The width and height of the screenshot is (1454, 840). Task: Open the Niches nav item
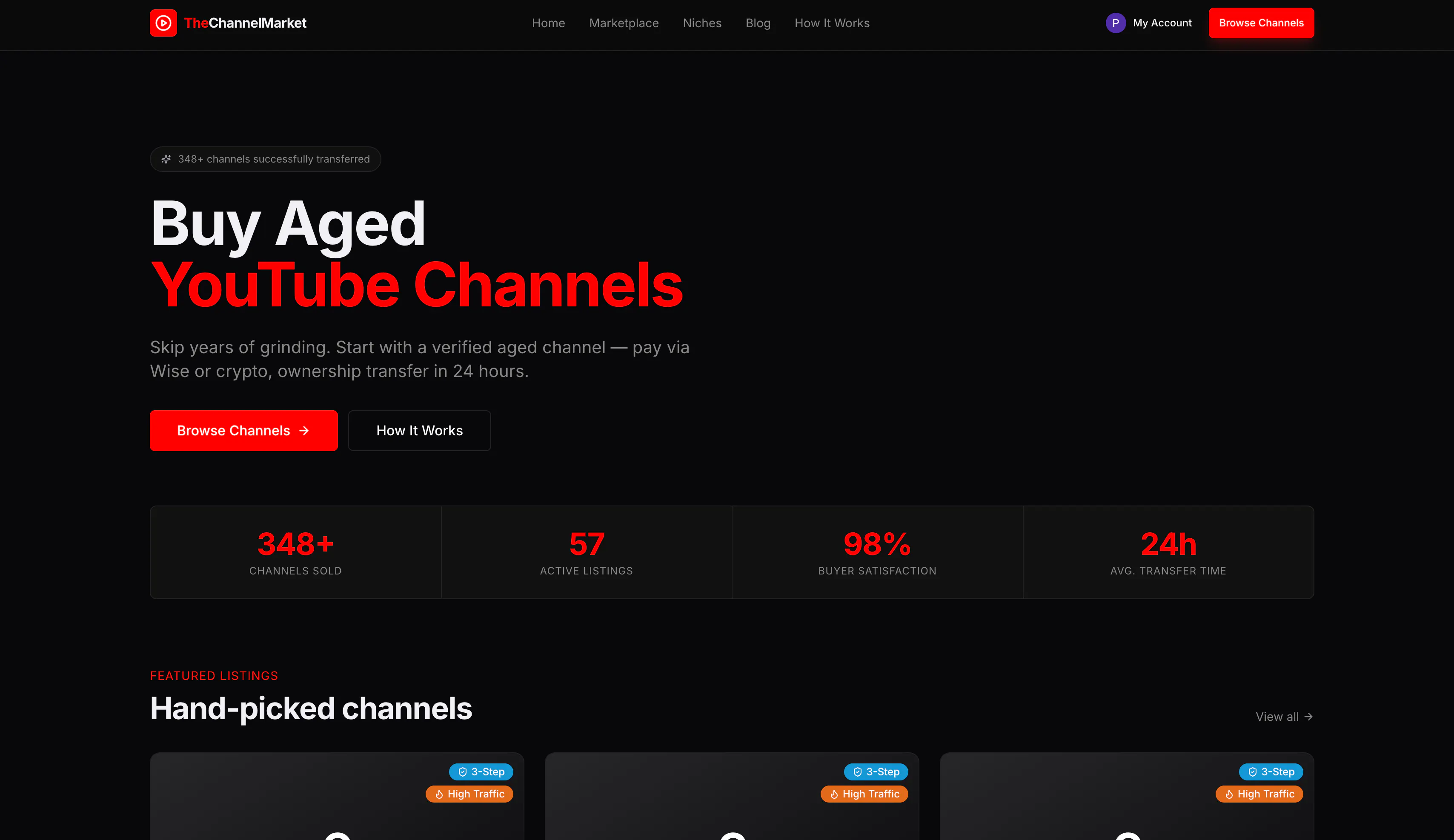coord(702,23)
